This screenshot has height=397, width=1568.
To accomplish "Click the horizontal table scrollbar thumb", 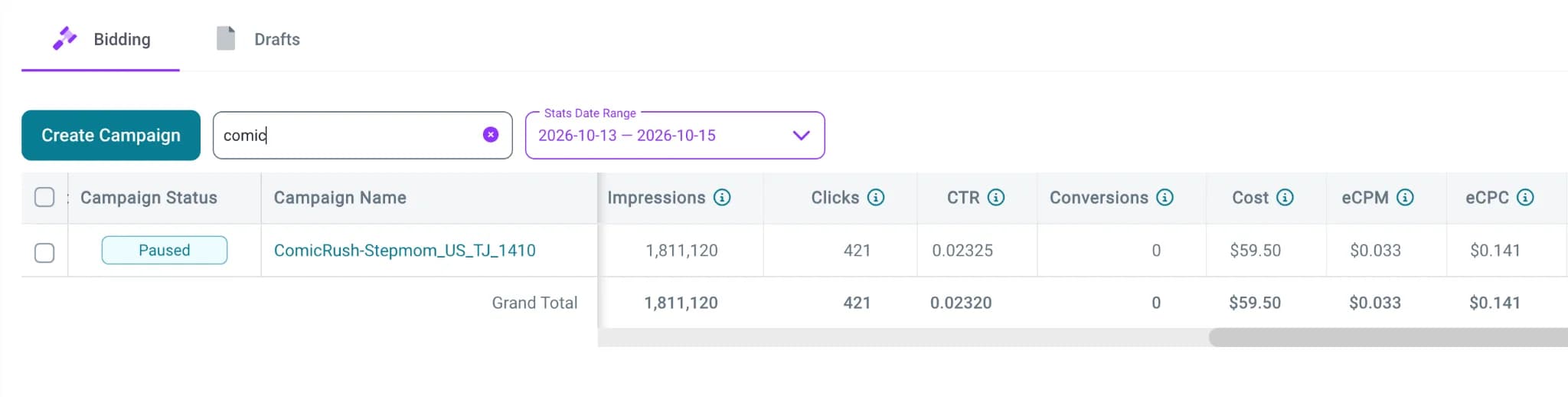I will (1388, 337).
